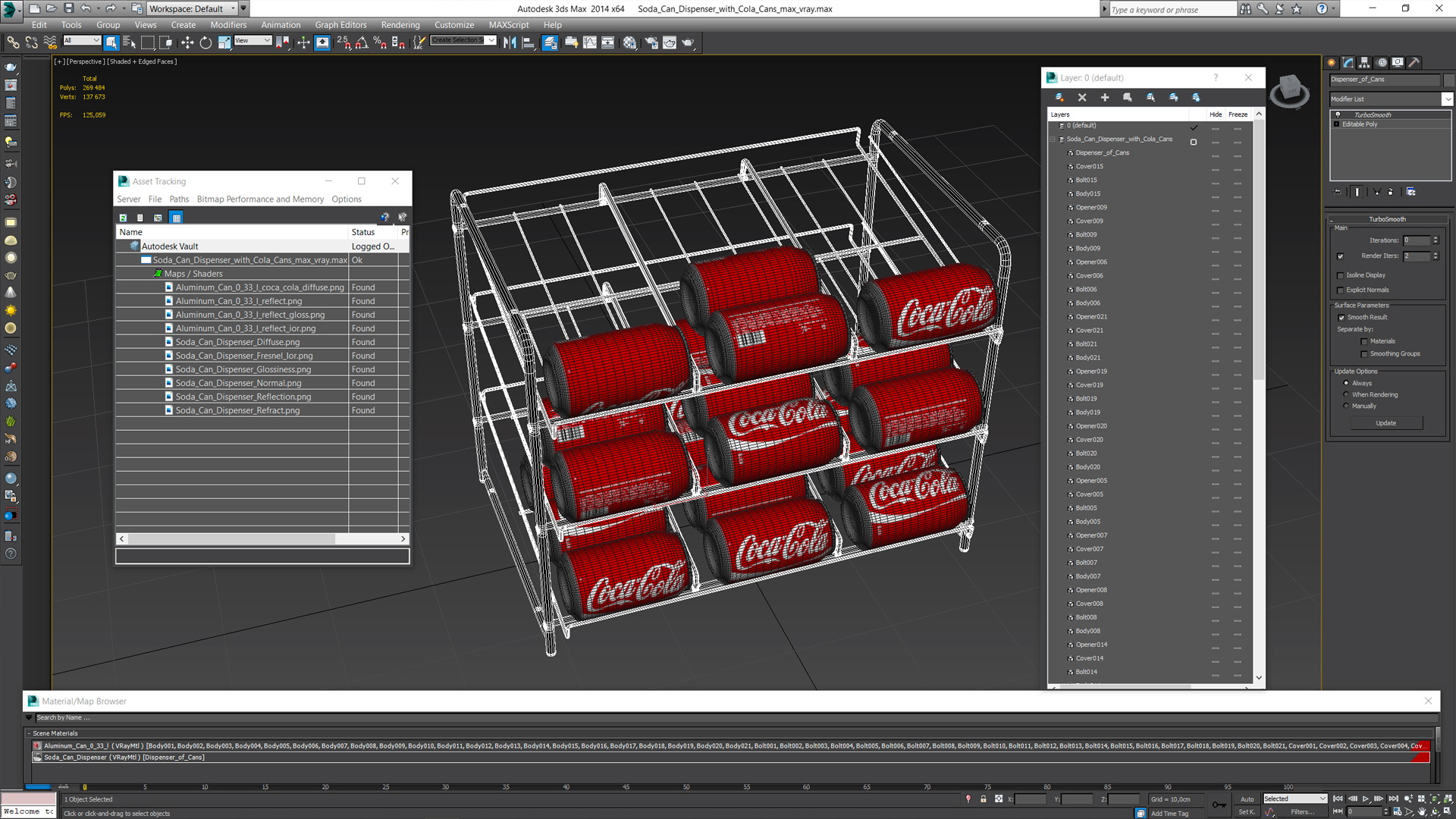Click the Align tool icon
Viewport: 1456px width, 819px height.
(x=529, y=42)
